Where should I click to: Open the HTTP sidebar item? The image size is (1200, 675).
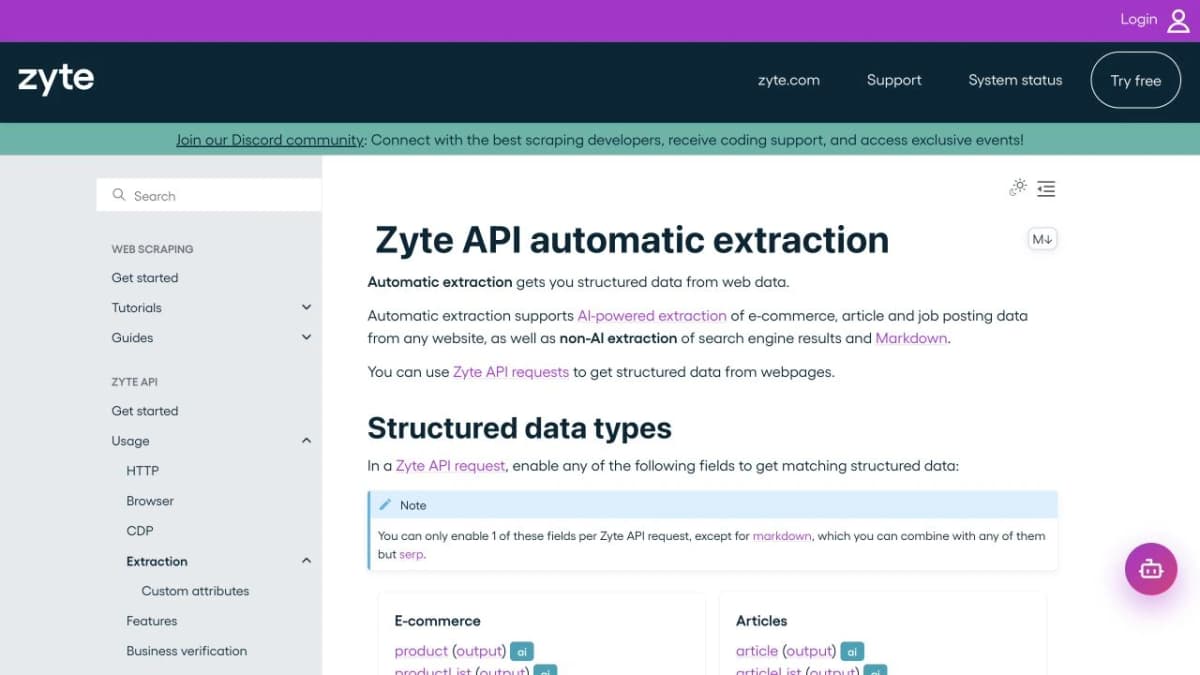142,471
